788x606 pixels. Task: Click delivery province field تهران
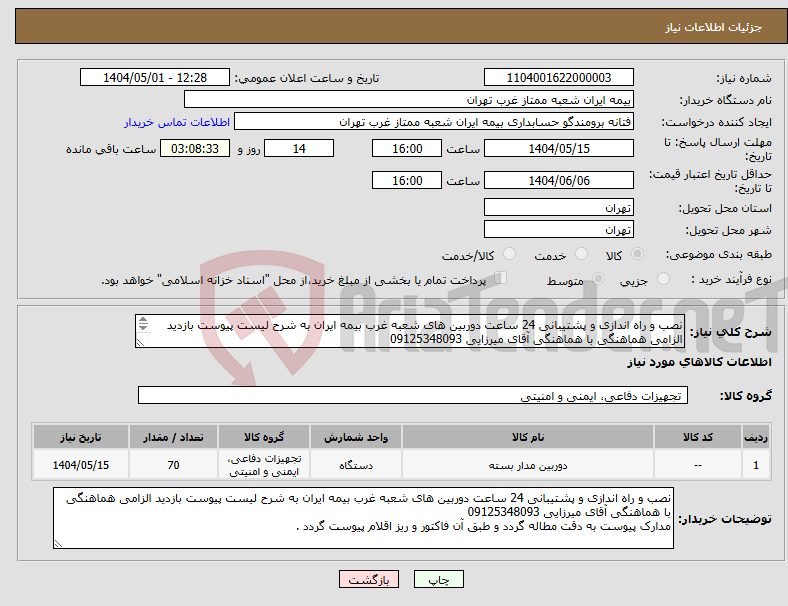pos(559,207)
